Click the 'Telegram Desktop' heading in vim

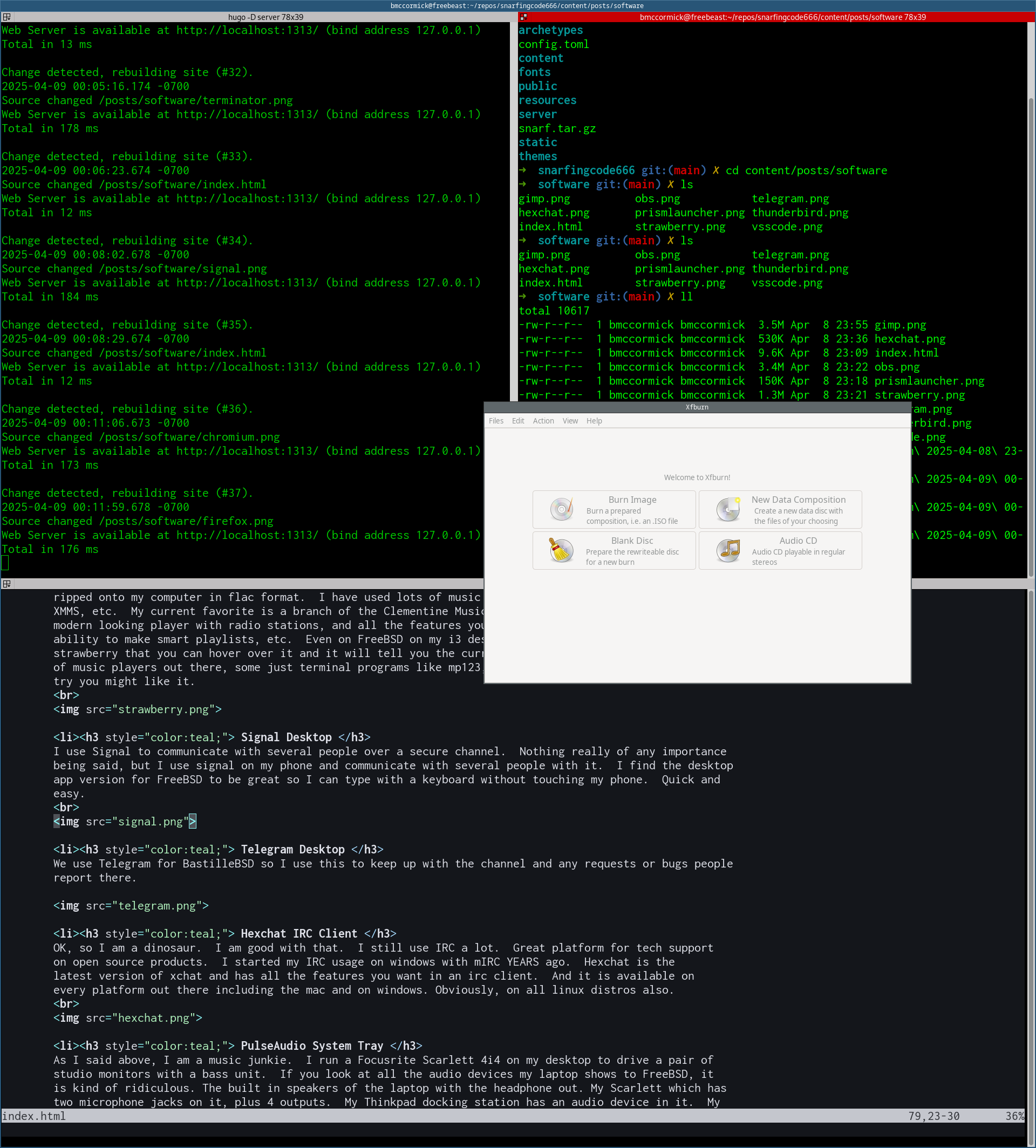tap(292, 849)
